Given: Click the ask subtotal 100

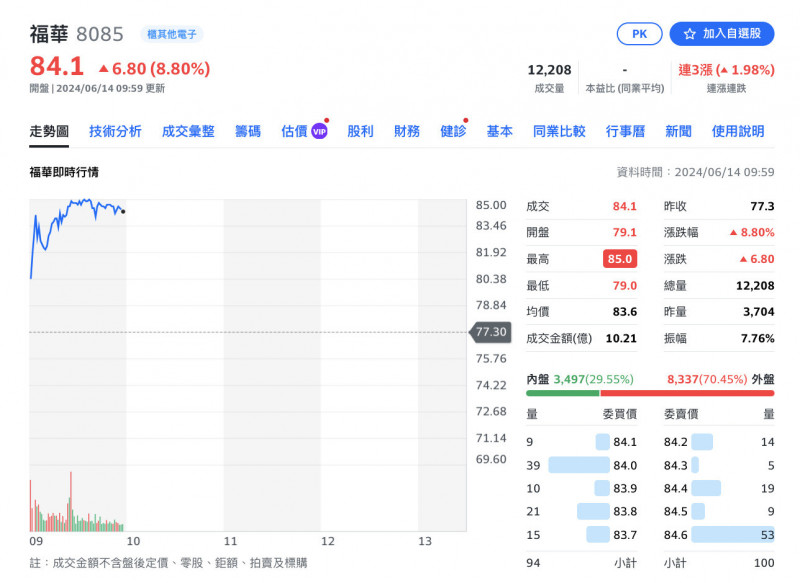Looking at the screenshot, I should tap(764, 563).
